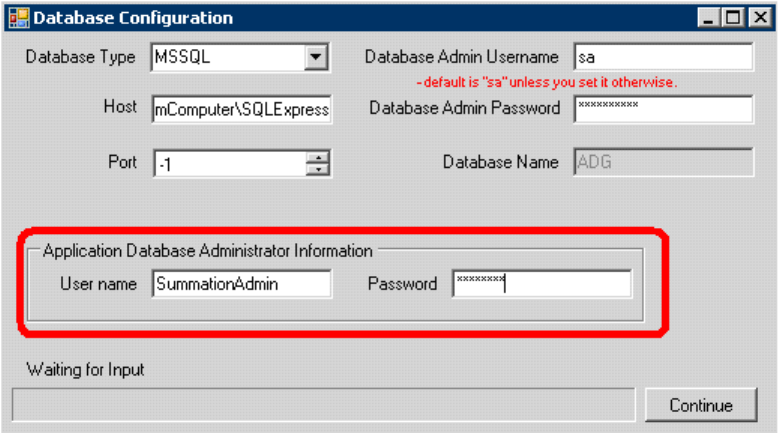
Task: Click the MSSQL combo box value
Action: tap(226, 57)
